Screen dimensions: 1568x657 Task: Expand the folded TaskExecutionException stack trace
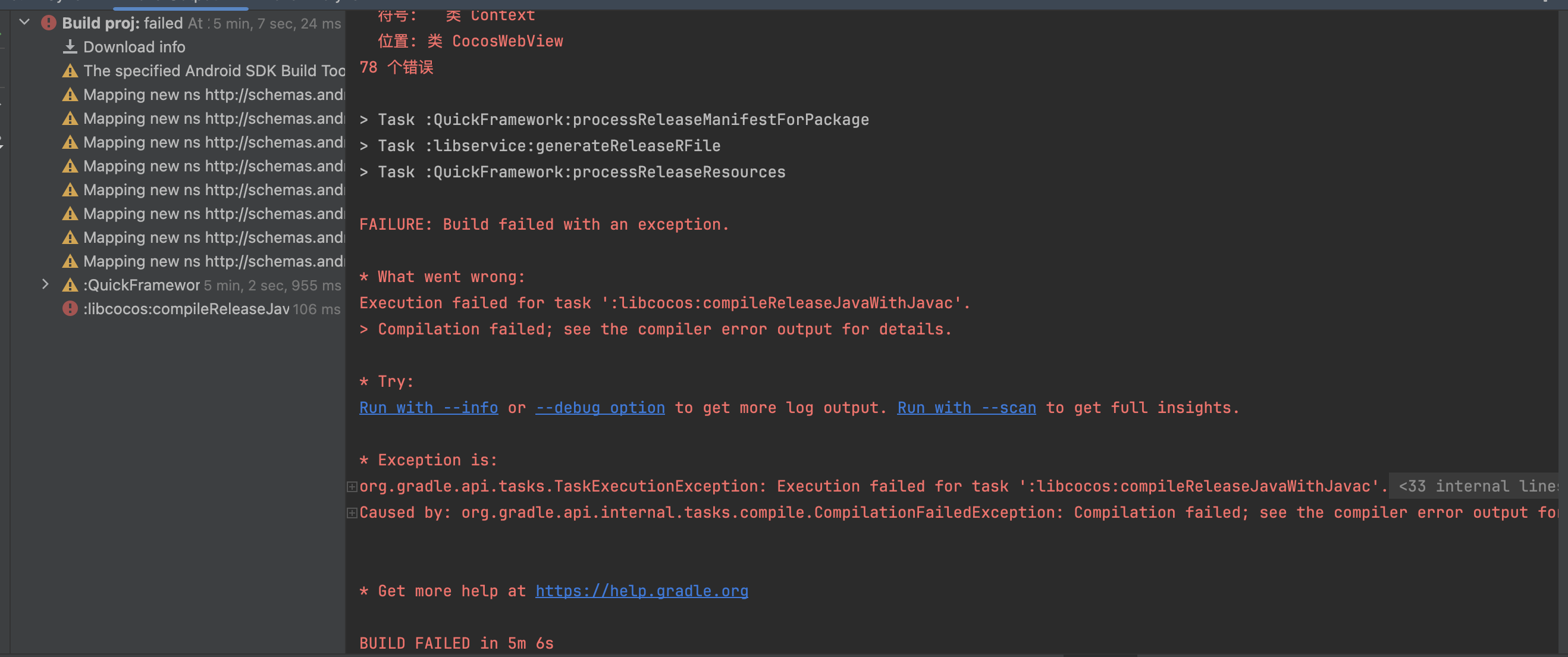coord(352,487)
